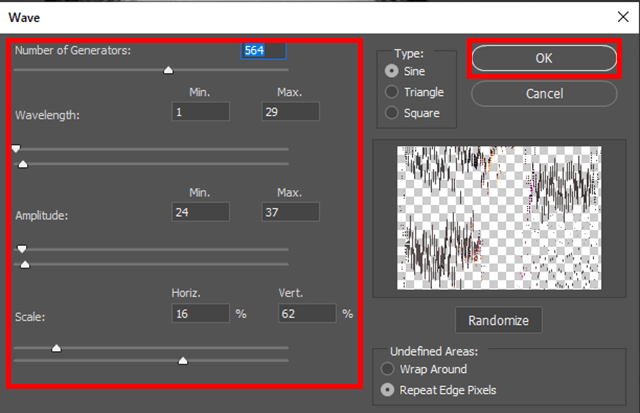Click the 'Amplitude:' label
Viewport: 640px width, 413px height.
pyautogui.click(x=42, y=215)
